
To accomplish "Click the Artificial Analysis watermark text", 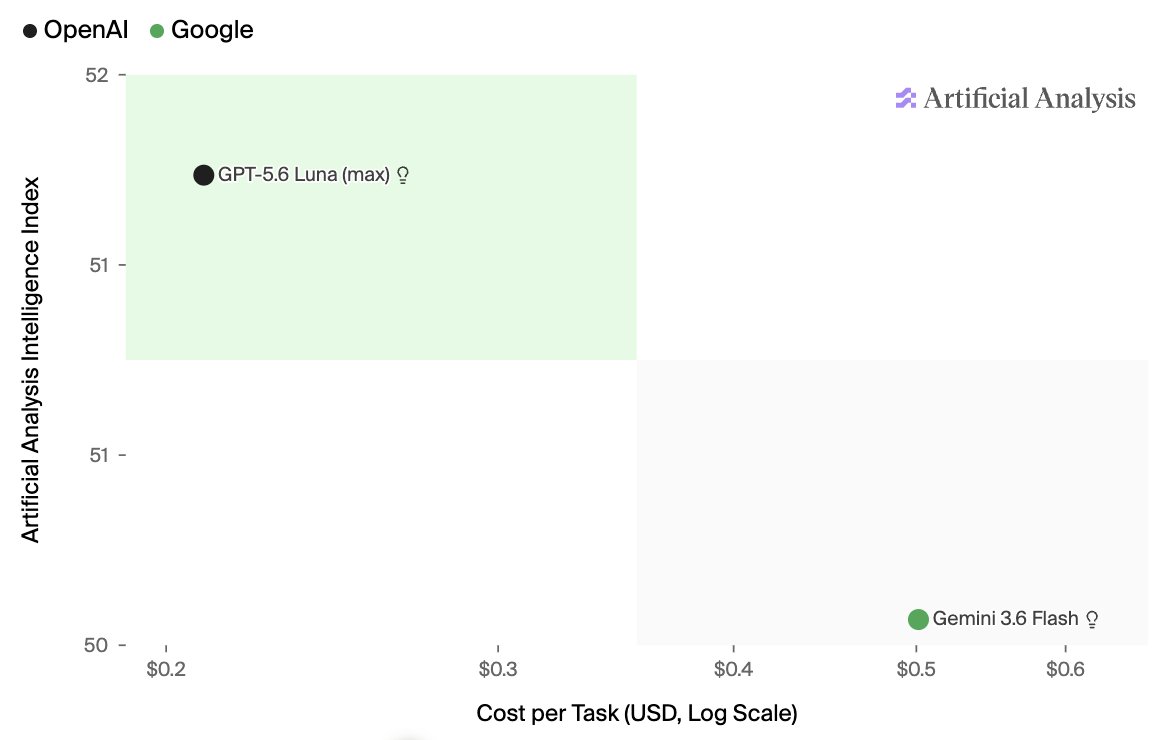I will (1029, 99).
